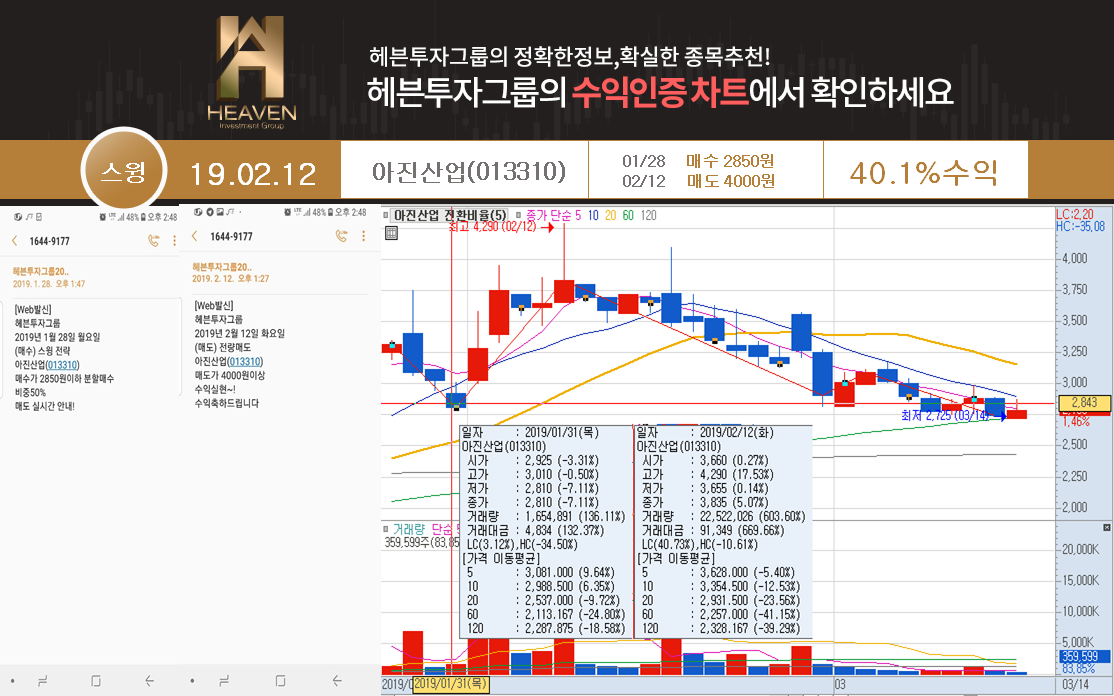Select the magenta 5-day moving average label
The height and width of the screenshot is (696, 1114).
click(577, 215)
